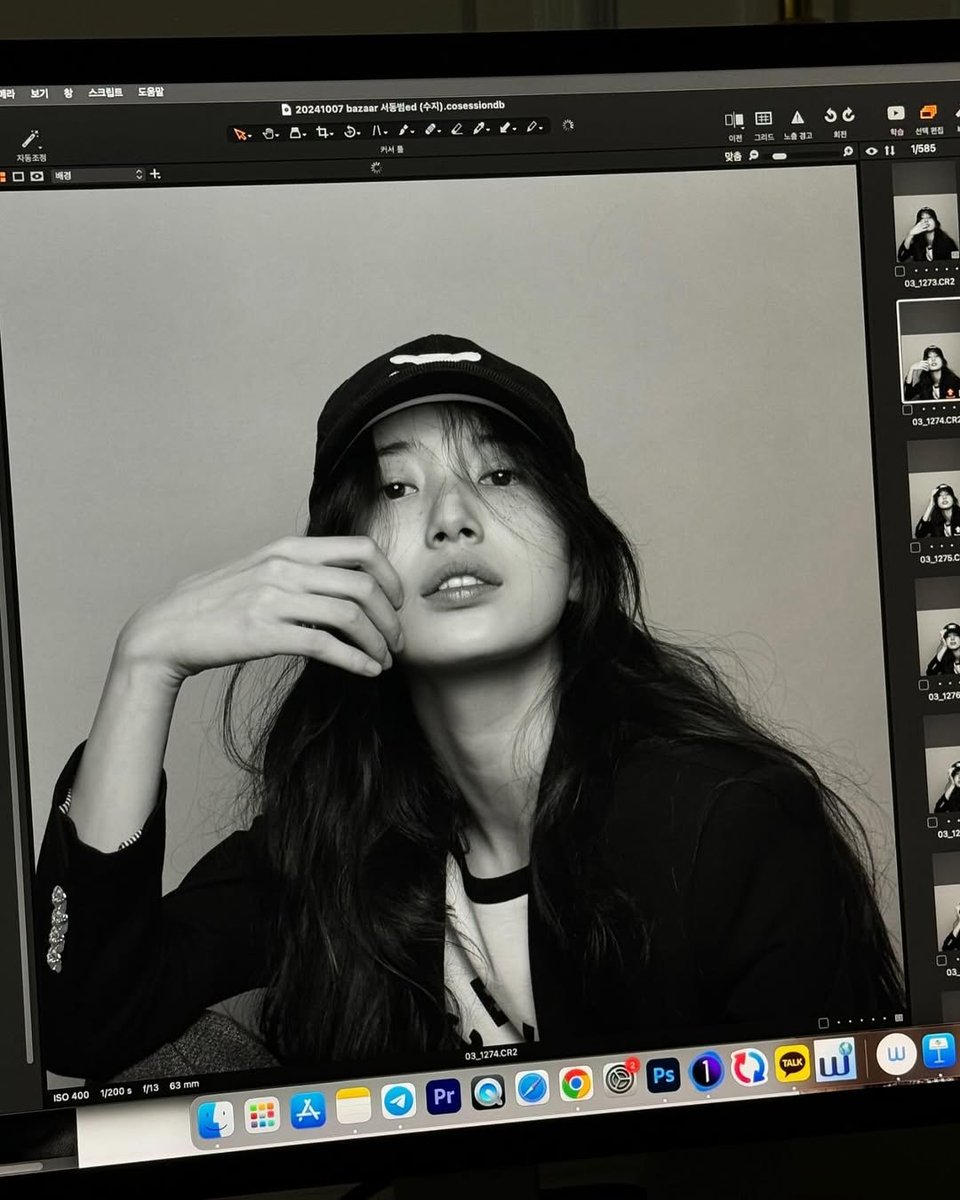Open Premiere Pro from the Dock

point(443,1096)
